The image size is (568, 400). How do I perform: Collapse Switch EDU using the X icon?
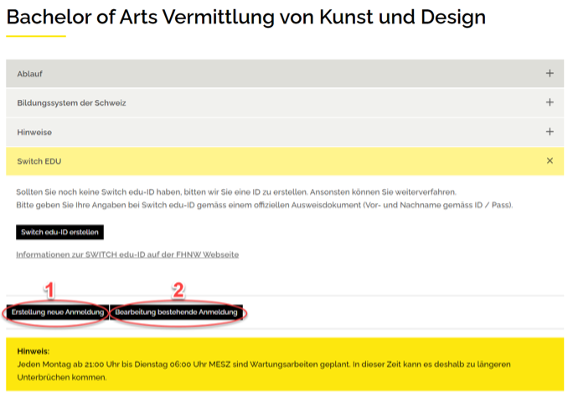550,161
